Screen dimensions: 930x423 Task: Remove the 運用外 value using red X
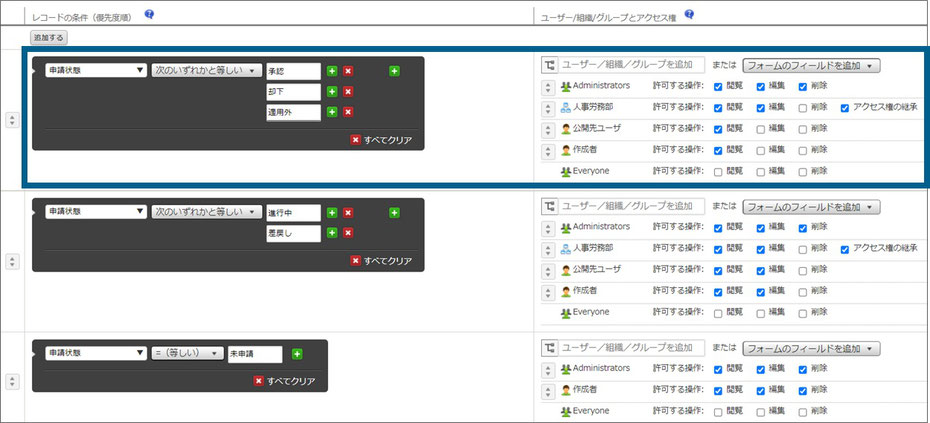[x=348, y=113]
